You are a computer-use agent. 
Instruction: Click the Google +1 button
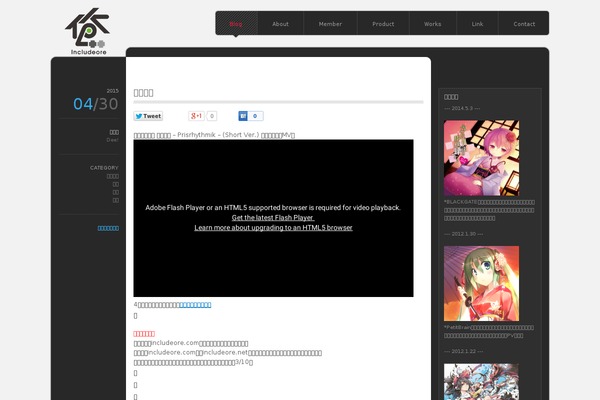coord(196,116)
